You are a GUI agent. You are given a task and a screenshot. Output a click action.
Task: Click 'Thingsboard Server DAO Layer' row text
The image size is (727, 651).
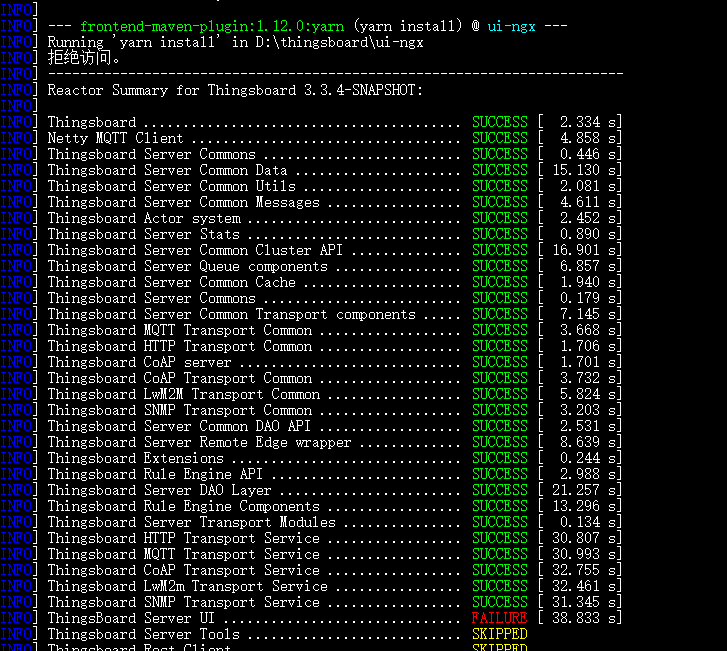[x=159, y=490]
